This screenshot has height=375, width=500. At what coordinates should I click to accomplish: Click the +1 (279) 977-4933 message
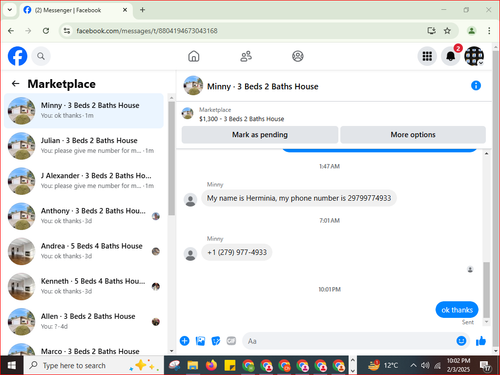(237, 252)
